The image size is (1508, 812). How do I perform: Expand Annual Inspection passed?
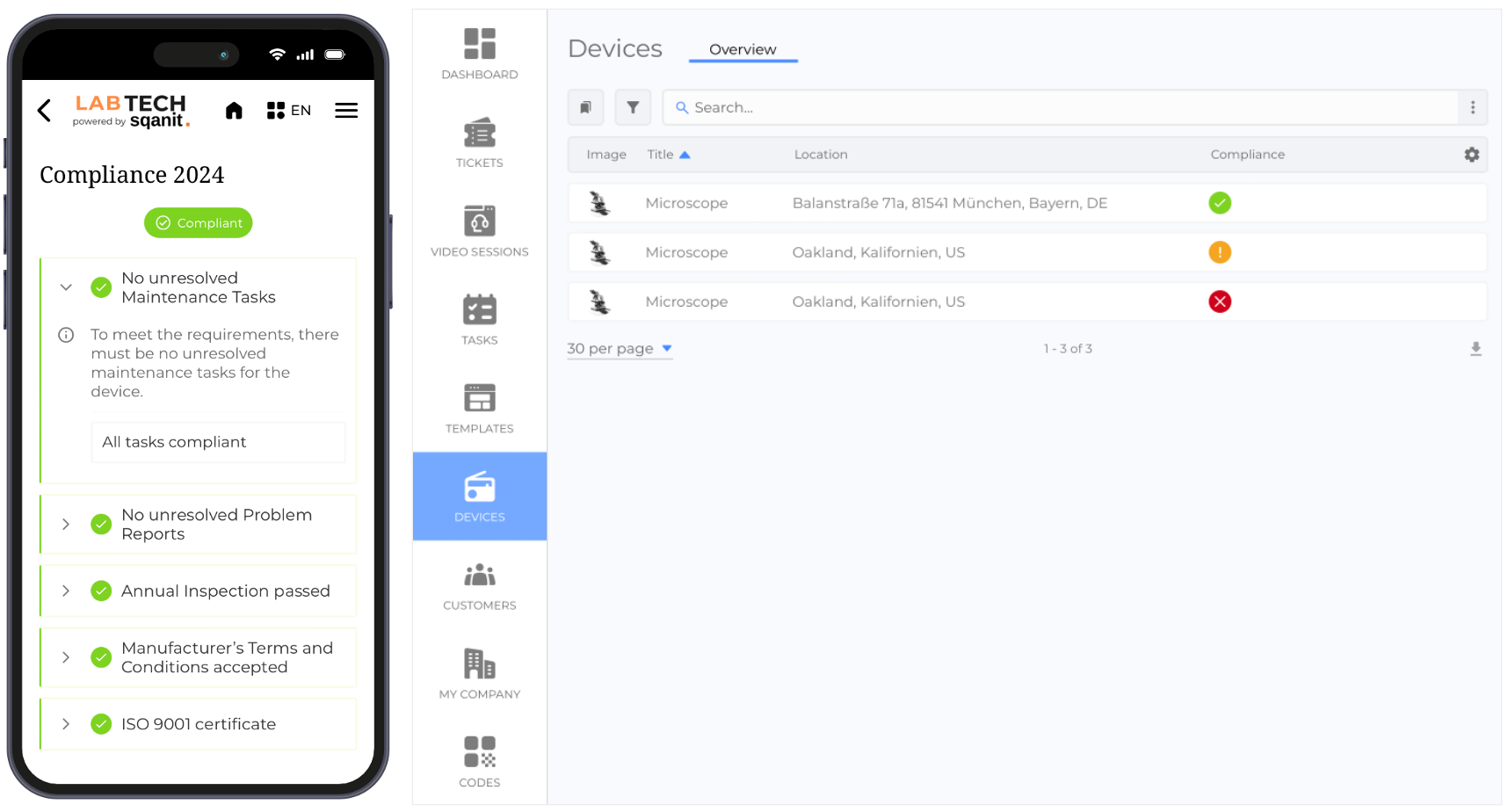pyautogui.click(x=66, y=591)
